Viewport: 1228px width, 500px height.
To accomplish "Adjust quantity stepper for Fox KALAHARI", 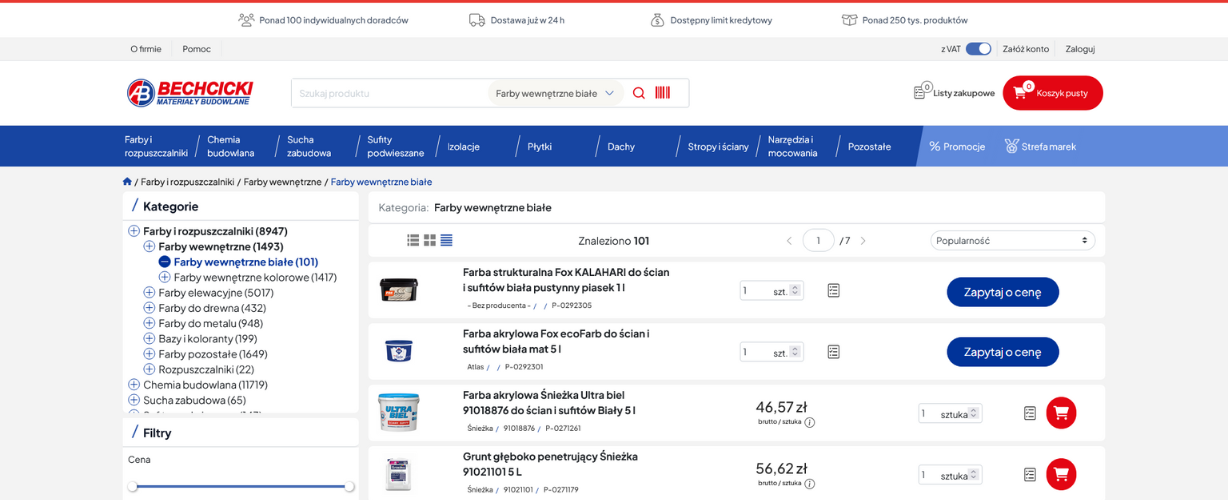I will [x=795, y=290].
